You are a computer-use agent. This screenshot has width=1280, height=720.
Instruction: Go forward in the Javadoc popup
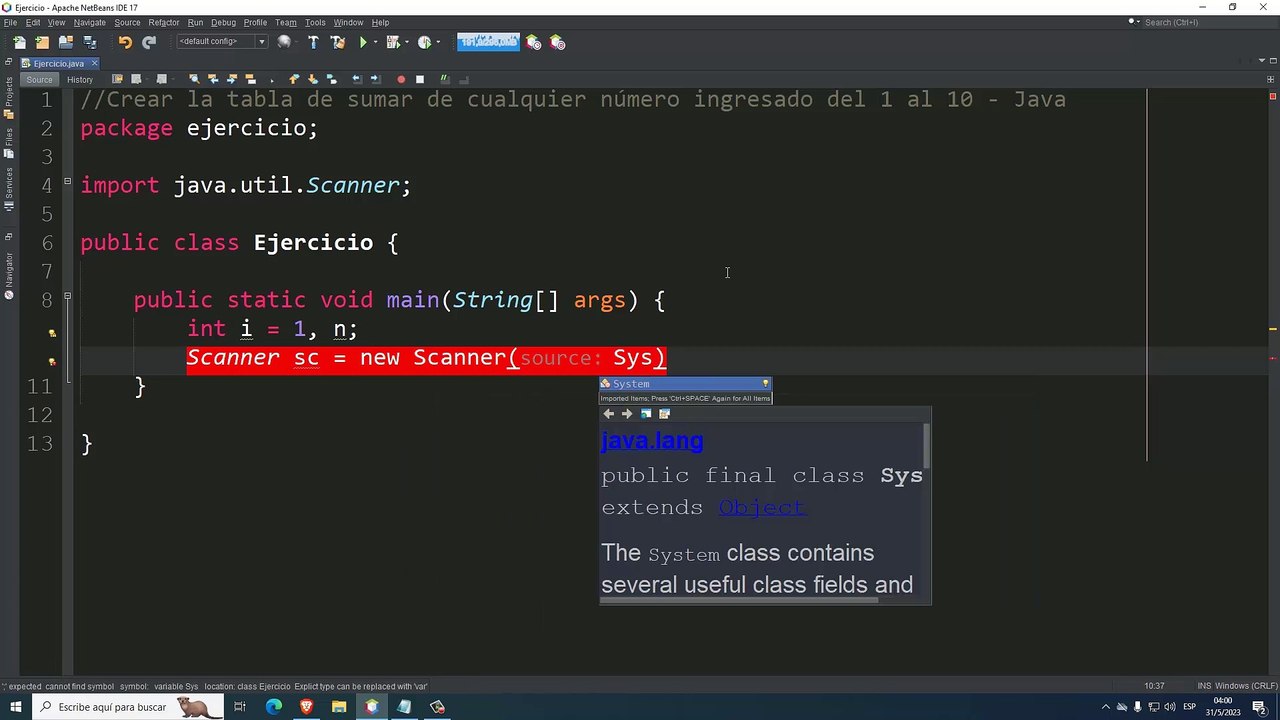(x=627, y=414)
